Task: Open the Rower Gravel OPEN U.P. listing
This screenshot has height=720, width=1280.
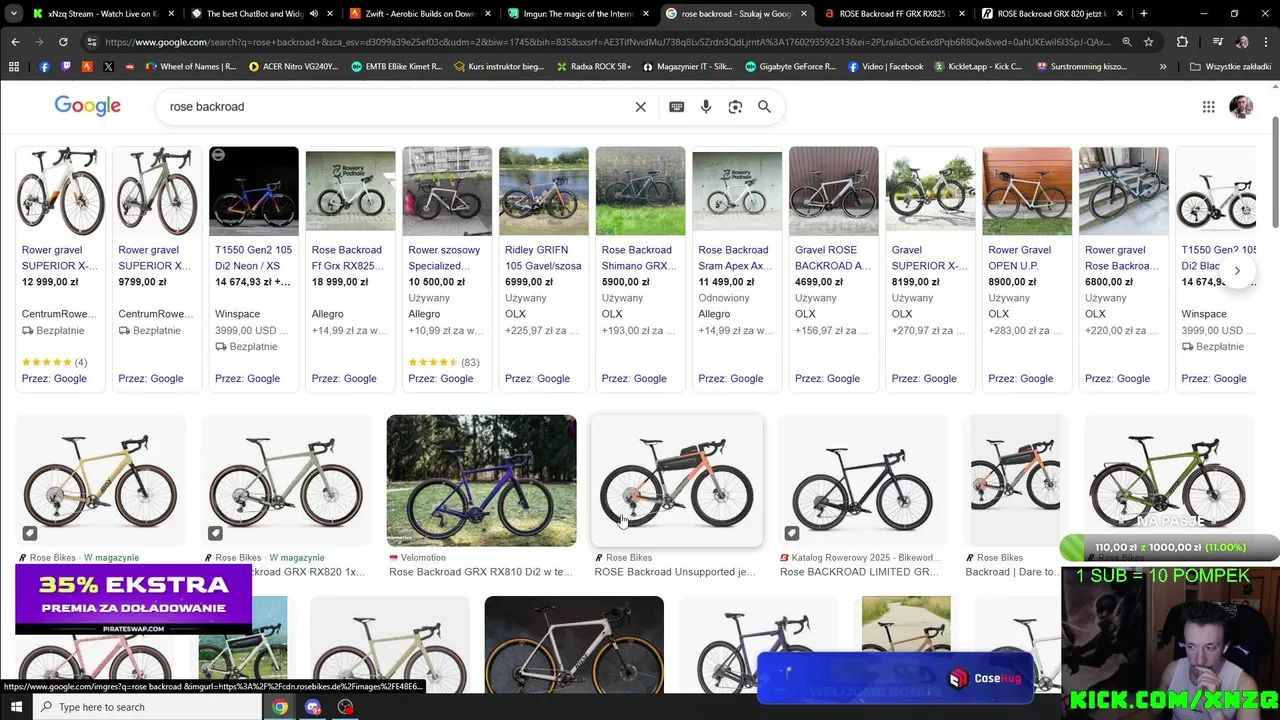Action: (x=1027, y=268)
